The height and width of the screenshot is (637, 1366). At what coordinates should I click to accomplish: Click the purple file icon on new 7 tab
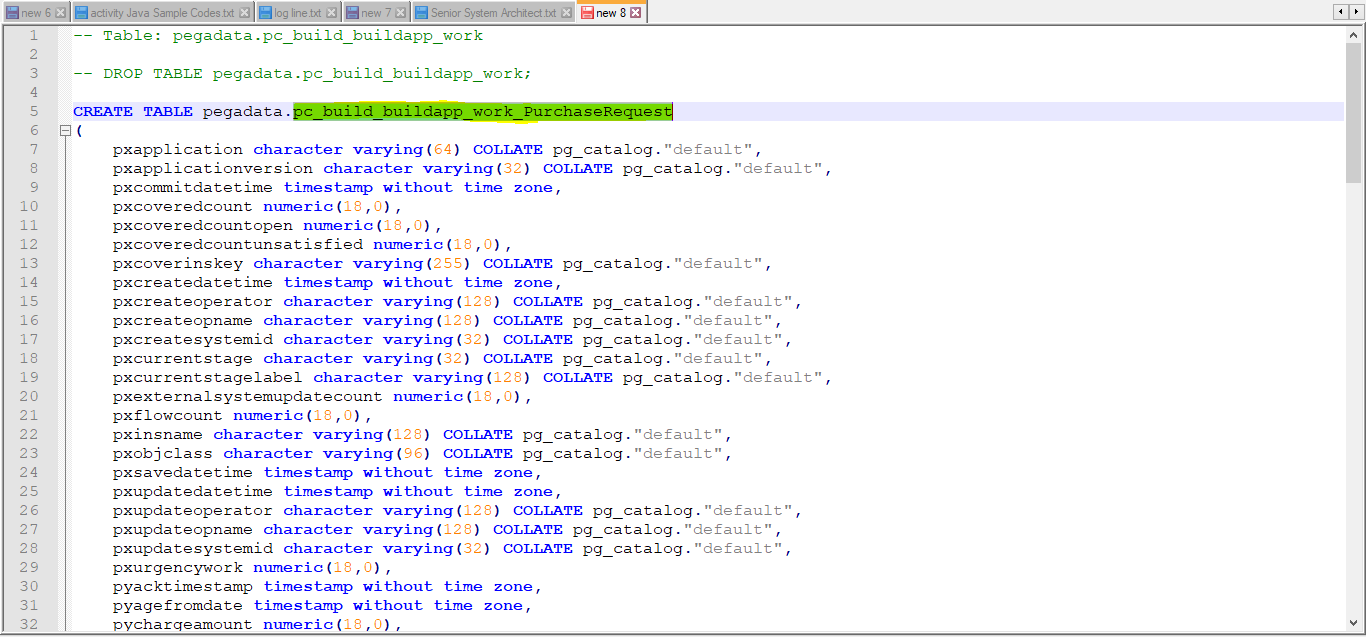tap(352, 10)
